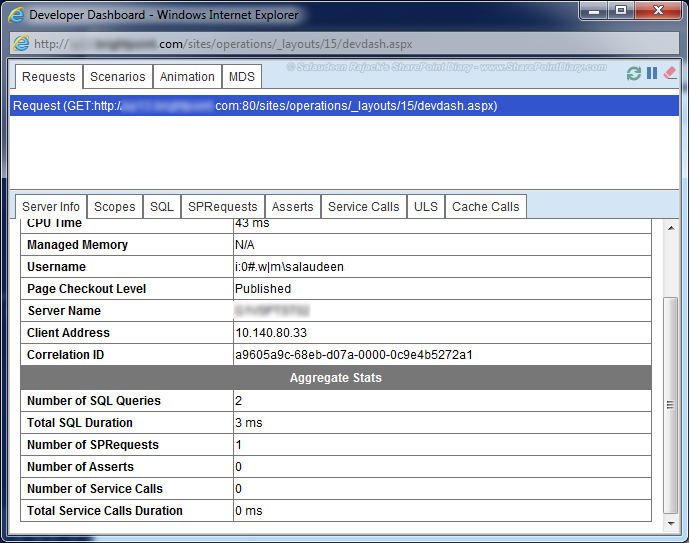Select the GET devdash.aspx request row
Image resolution: width=690 pixels, height=543 pixels.
344,106
